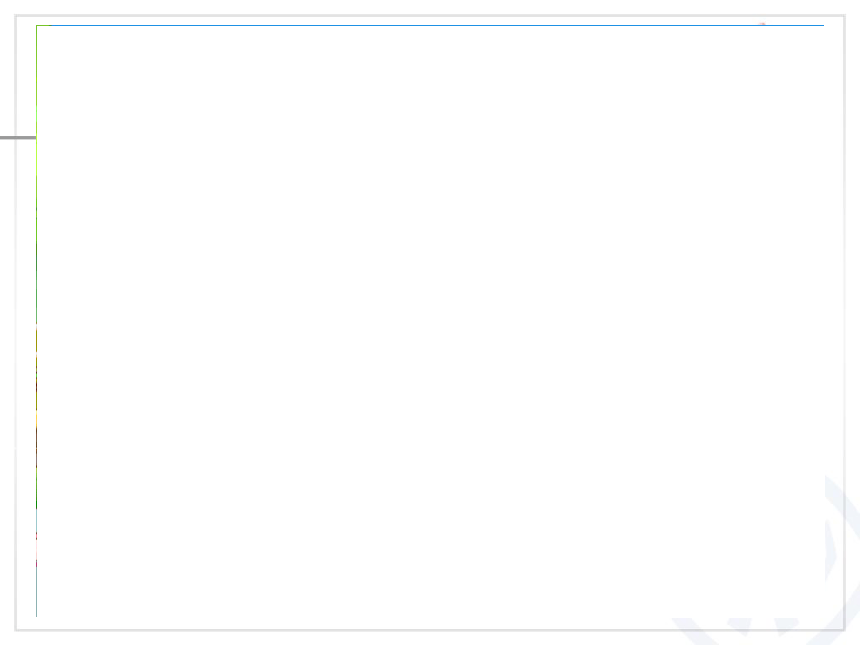This screenshot has height=645, width=860.
Task: Click the right end of the blue line
Action: [822, 25]
